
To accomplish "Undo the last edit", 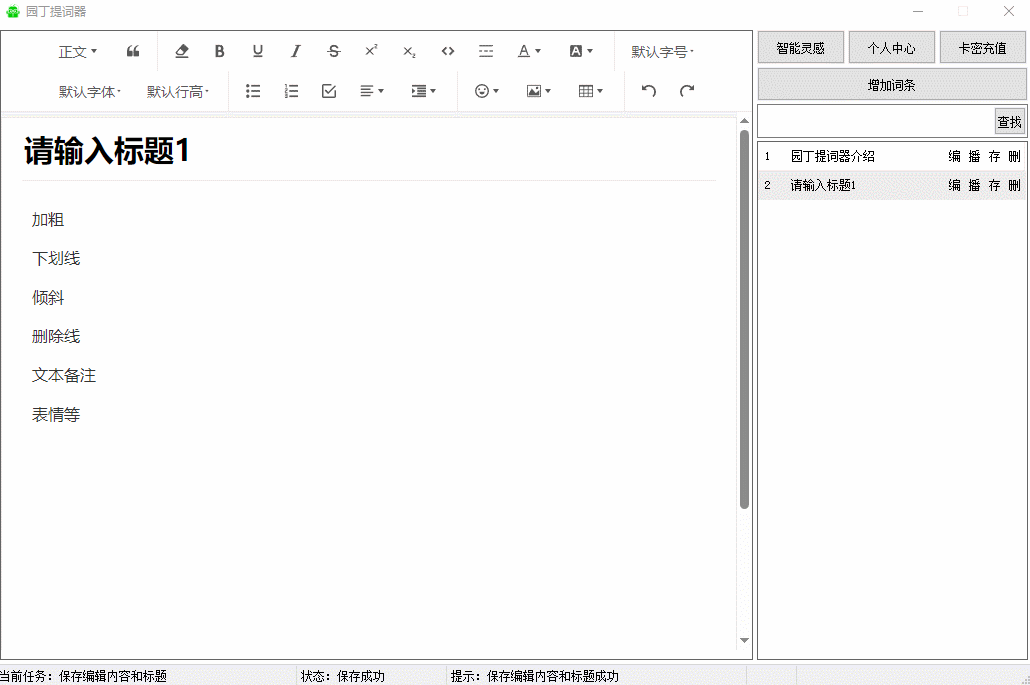I will pyautogui.click(x=649, y=91).
